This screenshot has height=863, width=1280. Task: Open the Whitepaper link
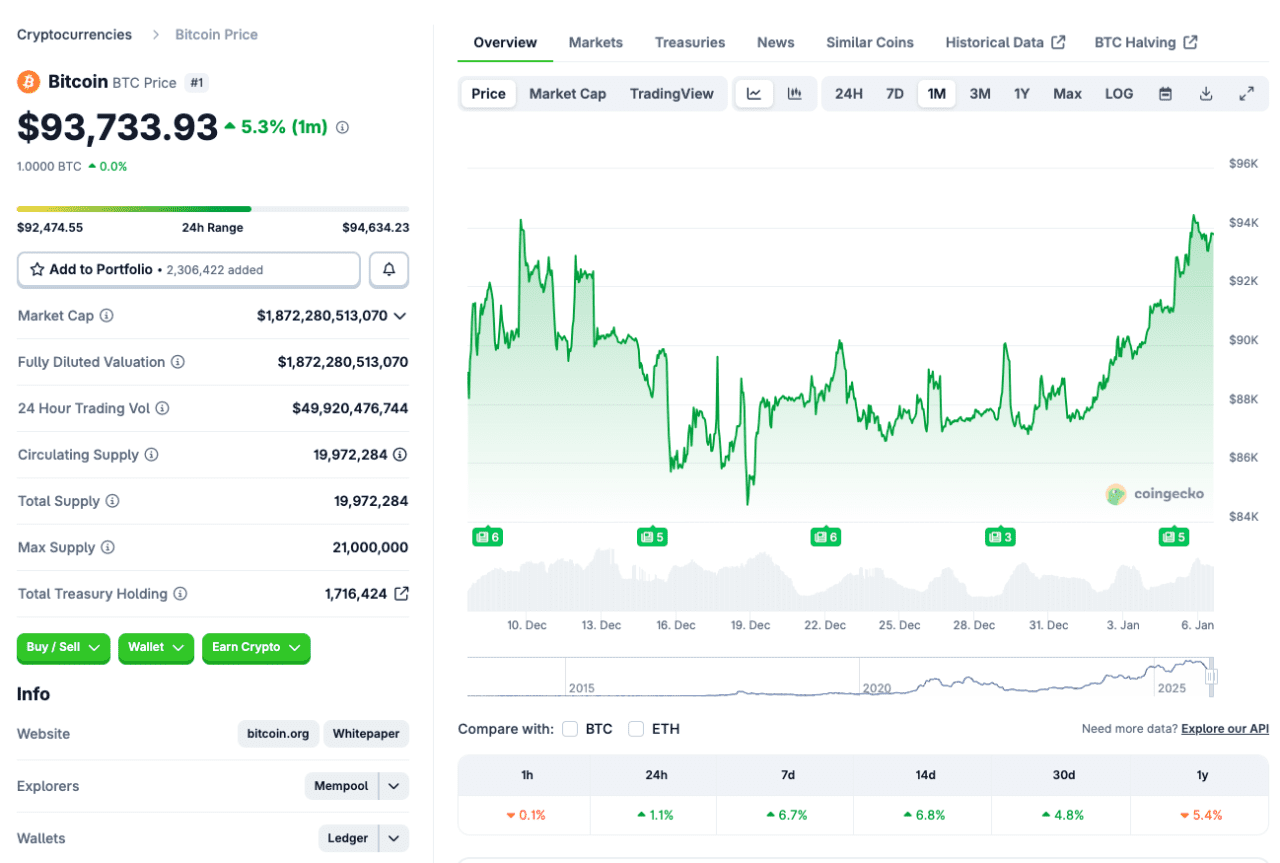[x=366, y=734]
